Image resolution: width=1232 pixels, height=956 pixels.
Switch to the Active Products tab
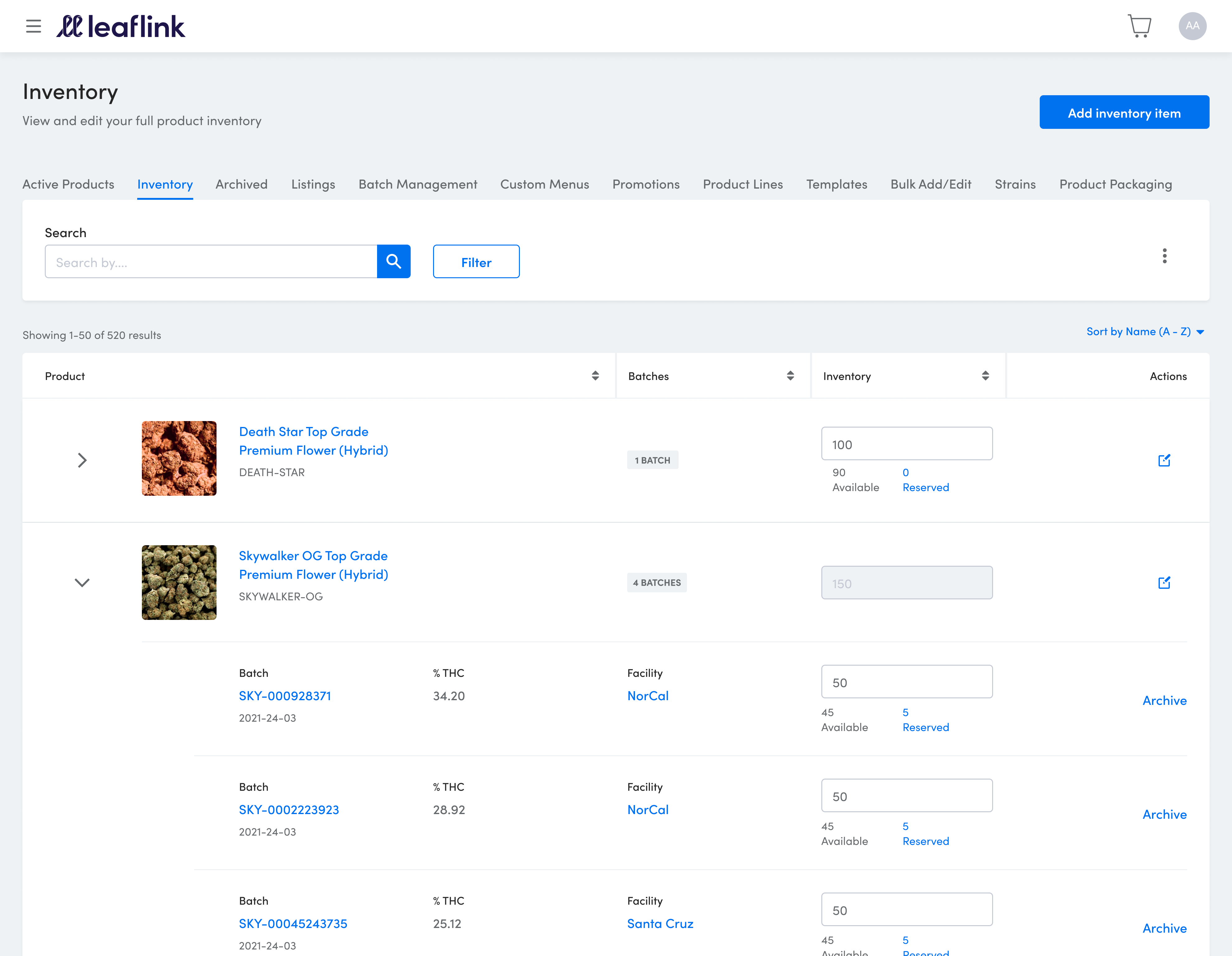[x=68, y=184]
